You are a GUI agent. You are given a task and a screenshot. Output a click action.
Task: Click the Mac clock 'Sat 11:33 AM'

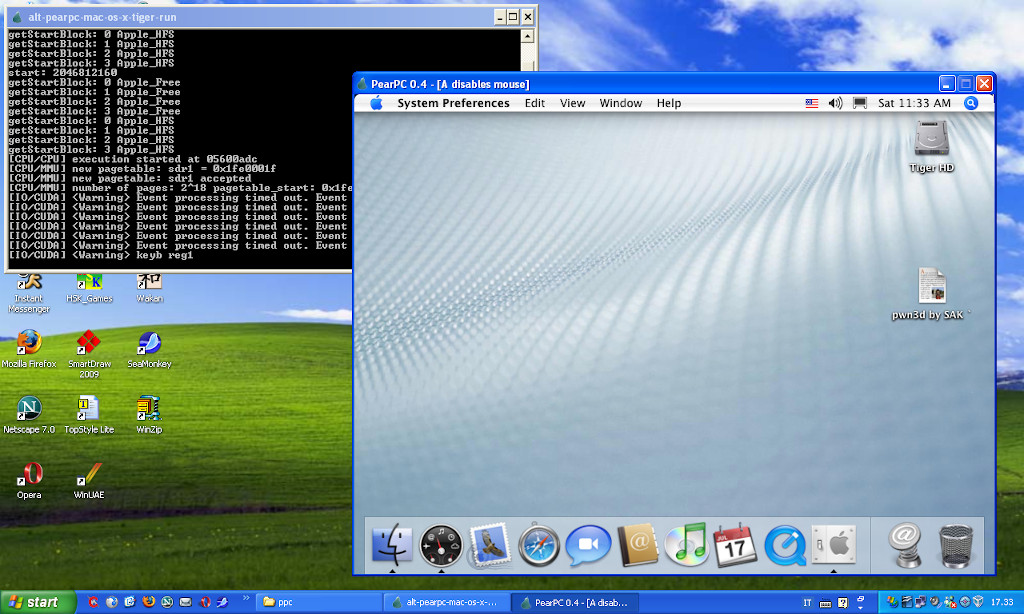(914, 103)
